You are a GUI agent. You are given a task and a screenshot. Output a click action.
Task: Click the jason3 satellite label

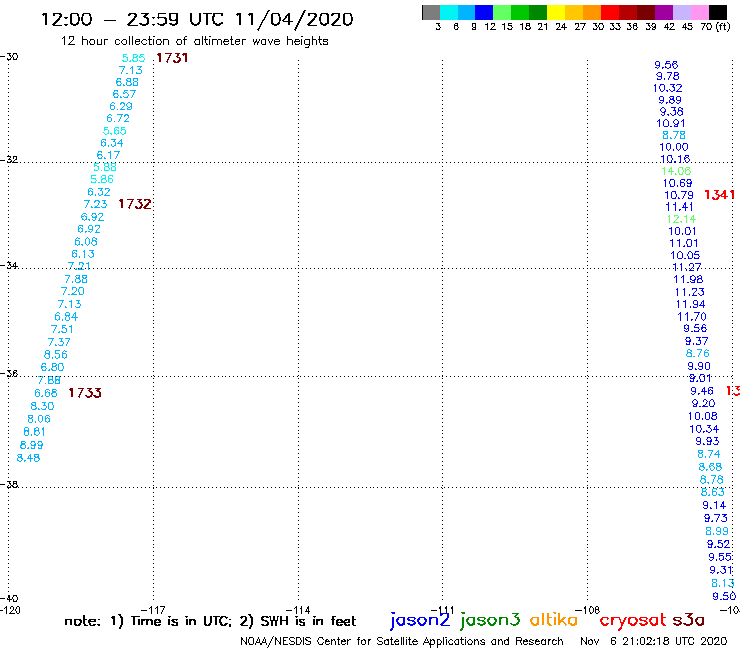[x=490, y=620]
